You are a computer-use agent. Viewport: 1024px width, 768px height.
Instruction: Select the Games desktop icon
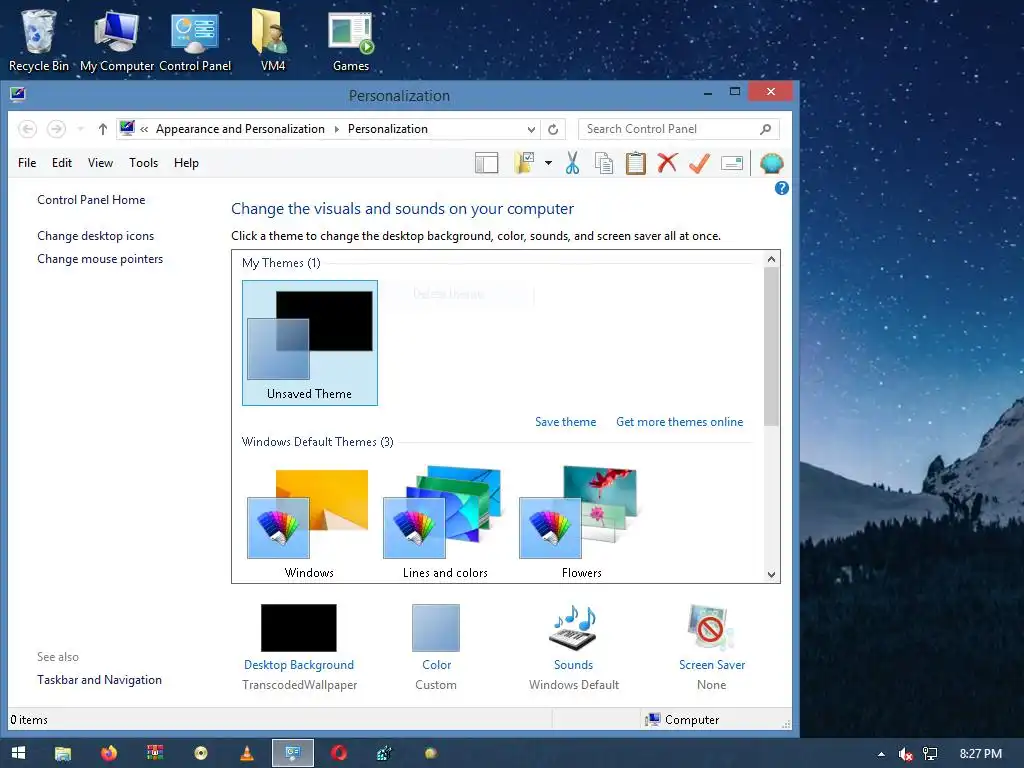click(351, 39)
